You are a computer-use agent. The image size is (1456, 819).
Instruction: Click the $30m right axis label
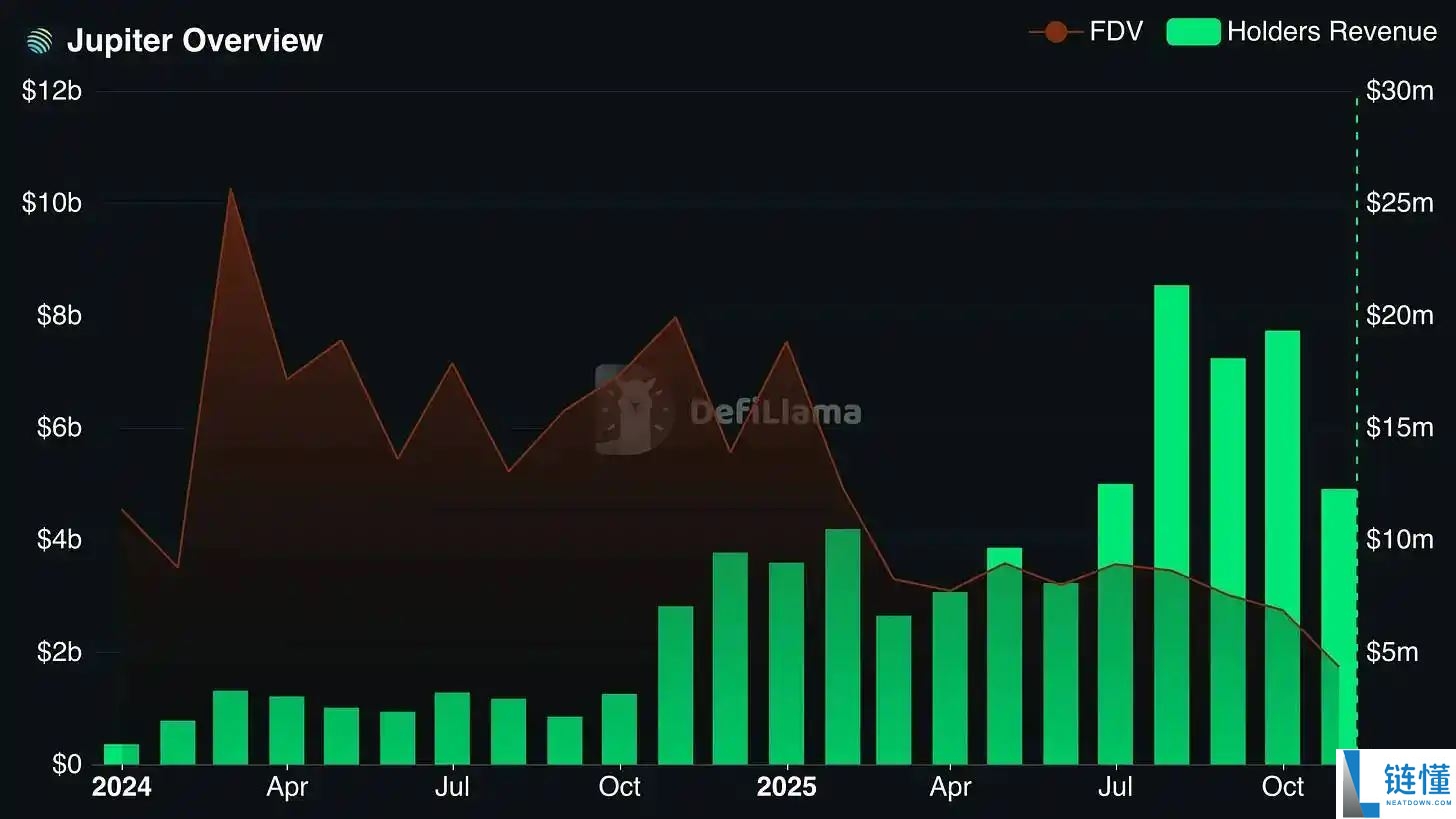tap(1399, 91)
